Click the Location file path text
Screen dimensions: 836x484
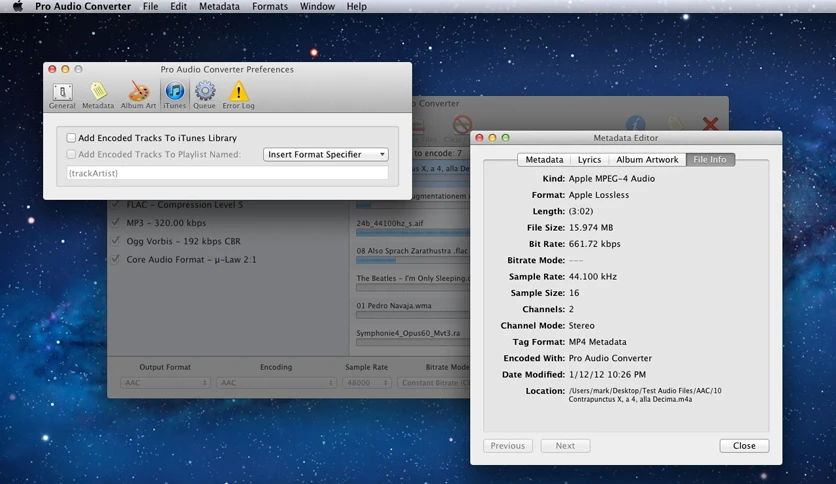coord(645,395)
